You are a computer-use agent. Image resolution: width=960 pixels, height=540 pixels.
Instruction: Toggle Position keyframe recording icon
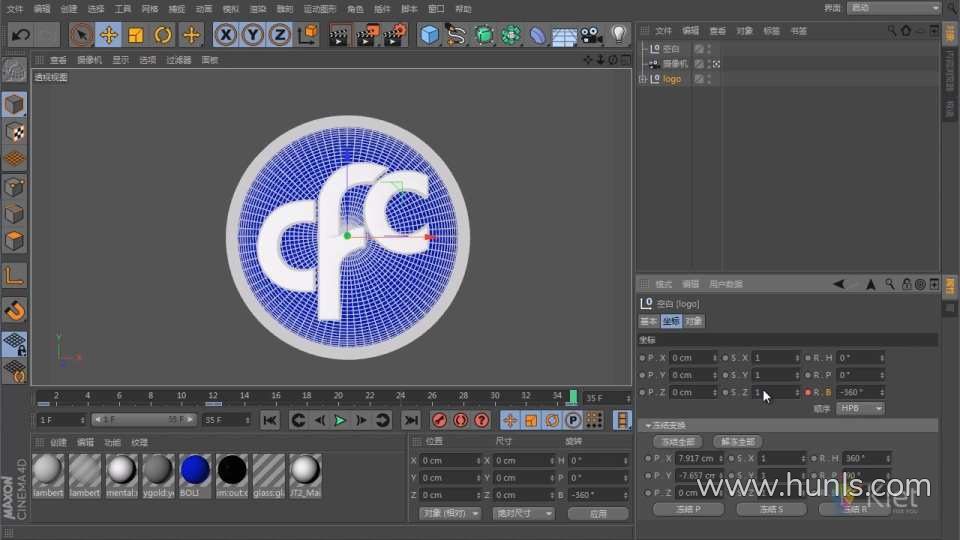pos(509,420)
